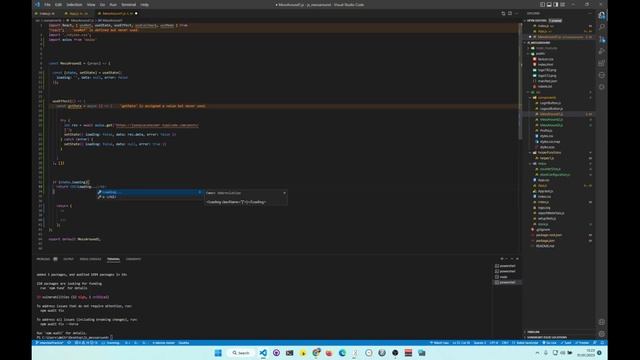The width and height of the screenshot is (640, 360).
Task: Open the Edit menu
Action: pyautogui.click(x=58, y=4)
